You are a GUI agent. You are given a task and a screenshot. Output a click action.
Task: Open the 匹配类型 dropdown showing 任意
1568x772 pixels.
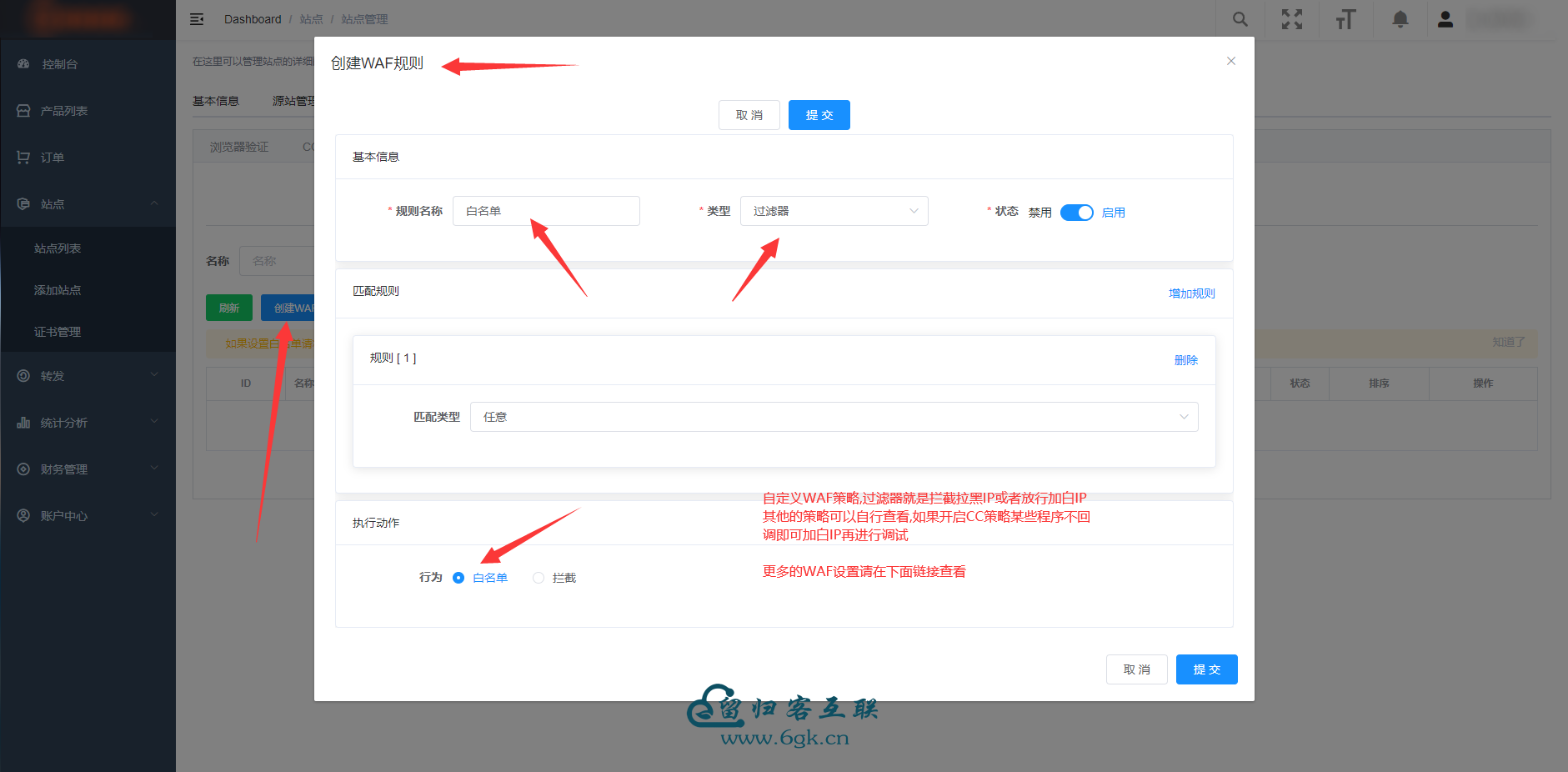[x=834, y=417]
